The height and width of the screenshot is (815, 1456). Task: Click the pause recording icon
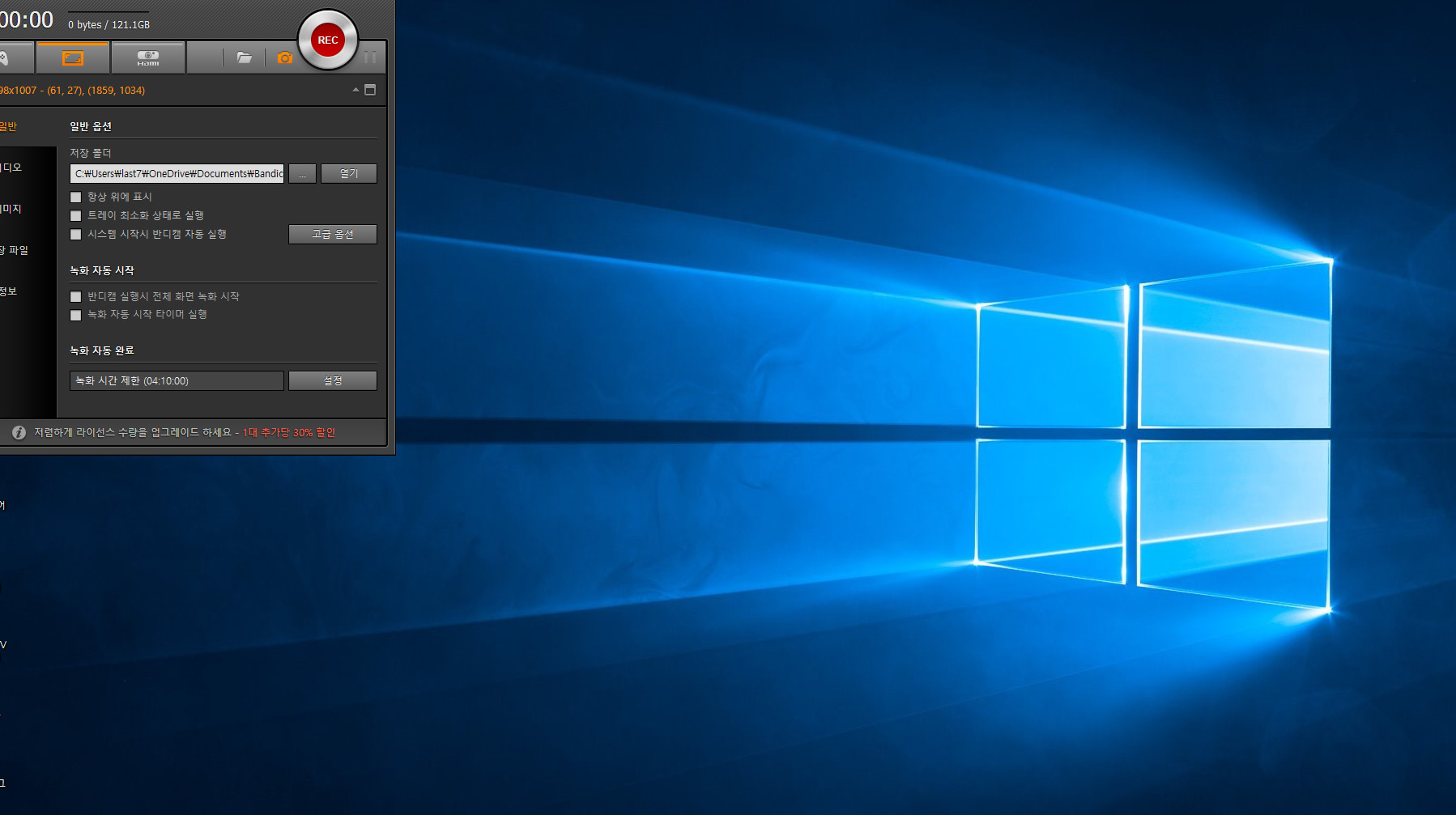pyautogui.click(x=370, y=57)
